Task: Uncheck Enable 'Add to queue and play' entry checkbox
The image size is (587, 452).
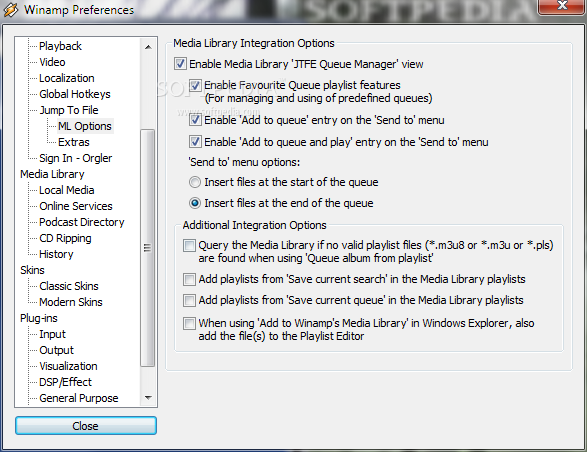Action: 195,142
